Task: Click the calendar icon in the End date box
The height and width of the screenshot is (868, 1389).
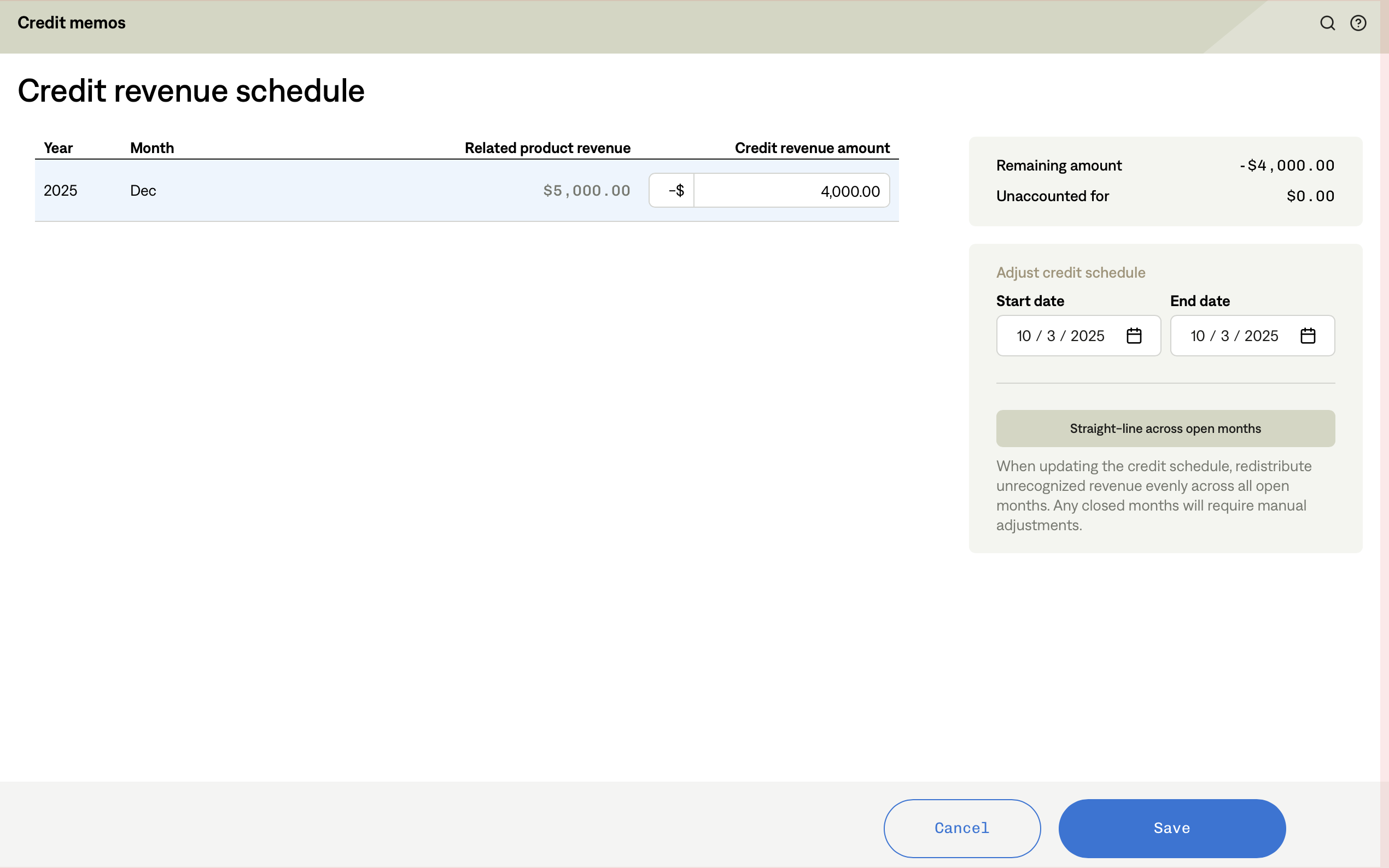Action: 1308,335
